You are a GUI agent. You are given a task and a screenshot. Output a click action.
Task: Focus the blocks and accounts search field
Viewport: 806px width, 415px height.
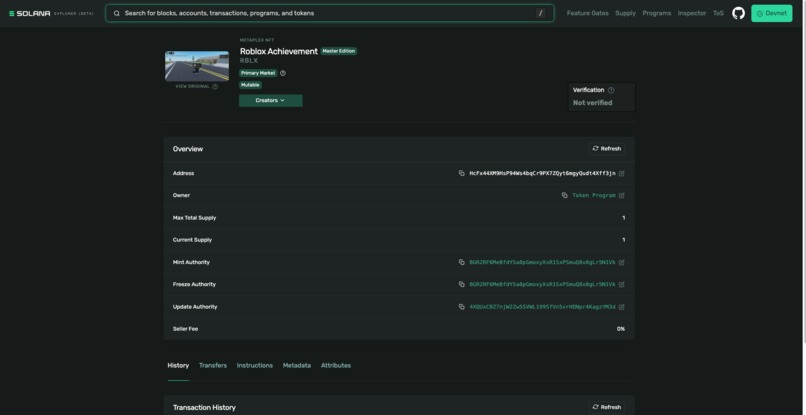[x=329, y=13]
